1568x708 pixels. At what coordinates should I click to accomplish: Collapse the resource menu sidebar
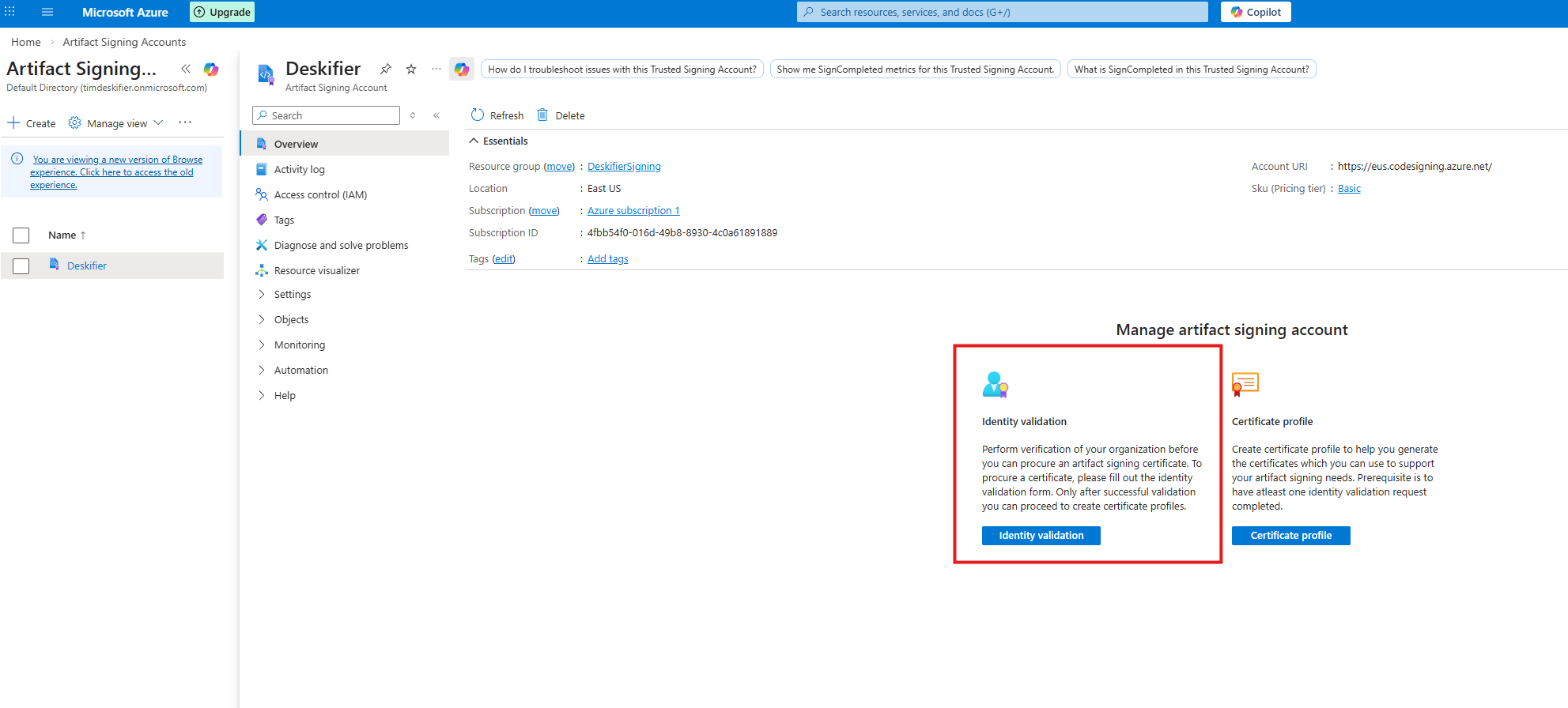pos(436,115)
